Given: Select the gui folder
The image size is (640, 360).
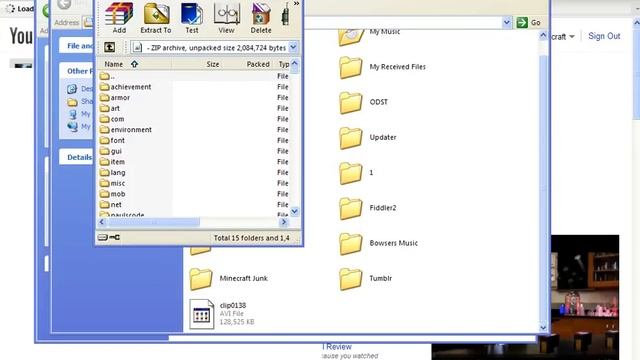Looking at the screenshot, I should click(111, 151).
